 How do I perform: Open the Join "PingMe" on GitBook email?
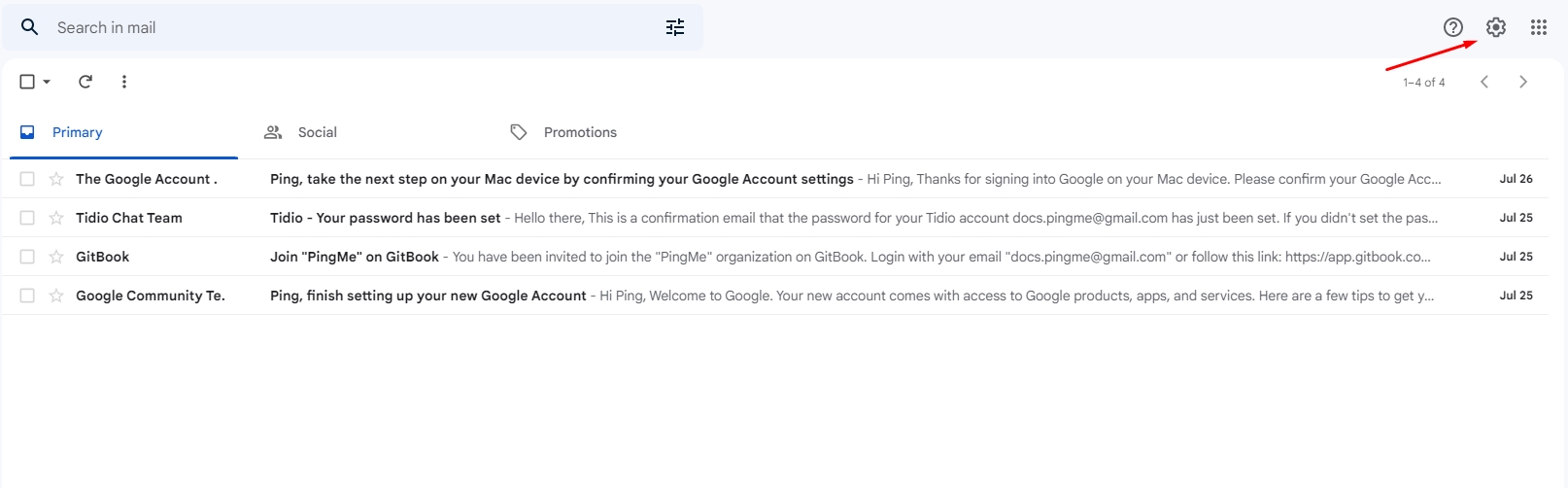pos(355,257)
